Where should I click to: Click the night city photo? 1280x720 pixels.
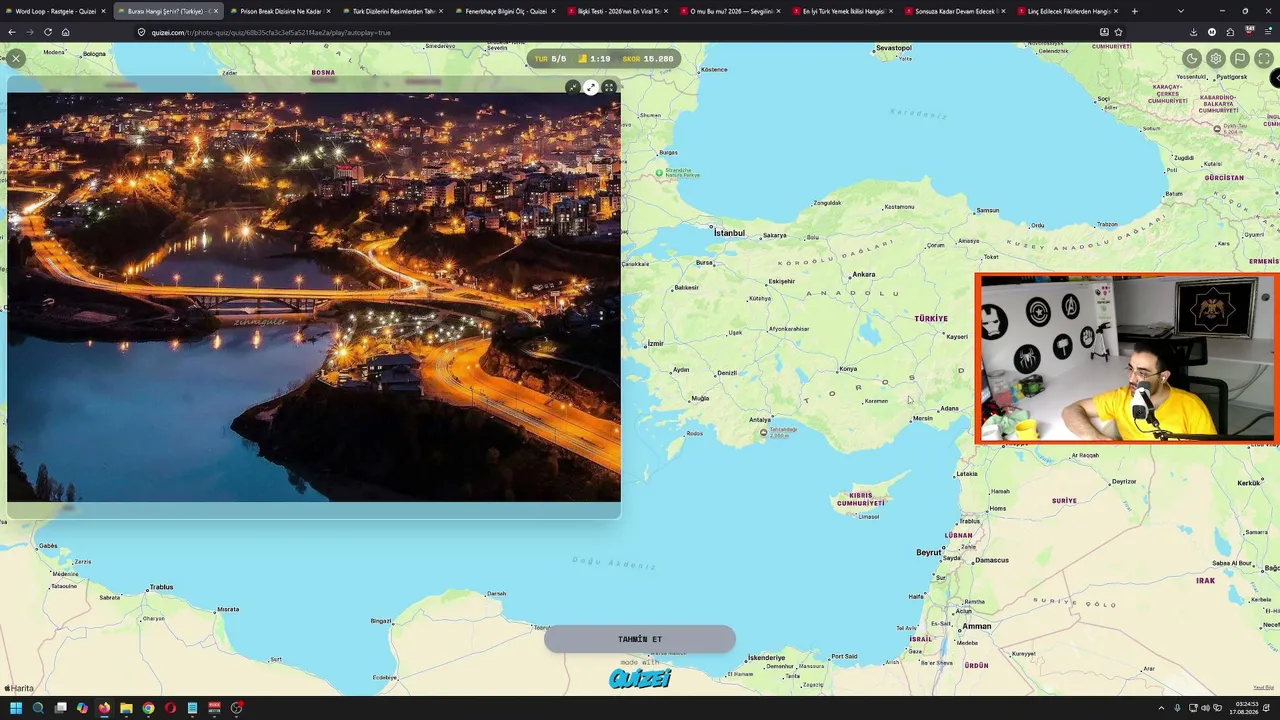(x=314, y=297)
